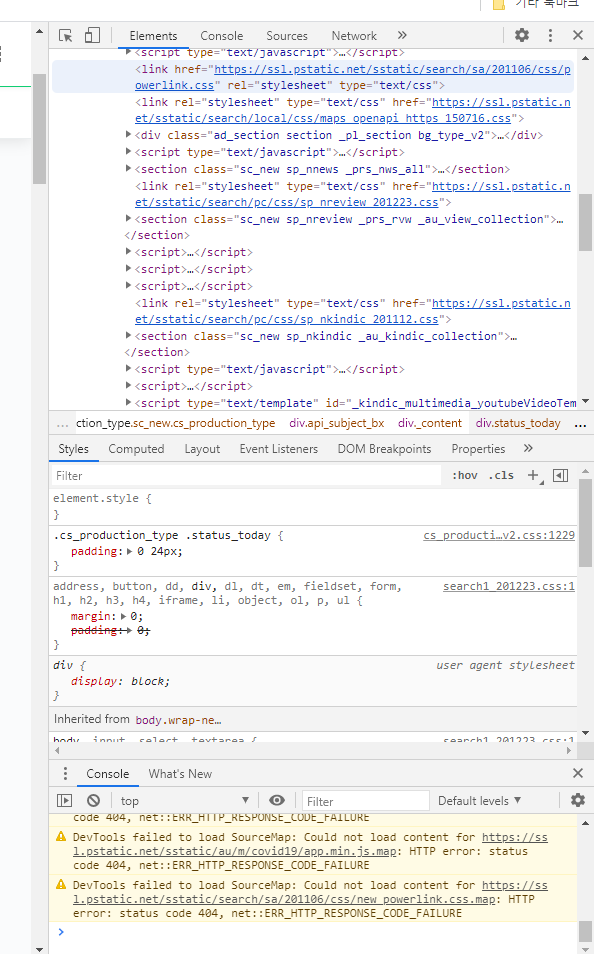Switch to the Console tab at top

(222, 36)
